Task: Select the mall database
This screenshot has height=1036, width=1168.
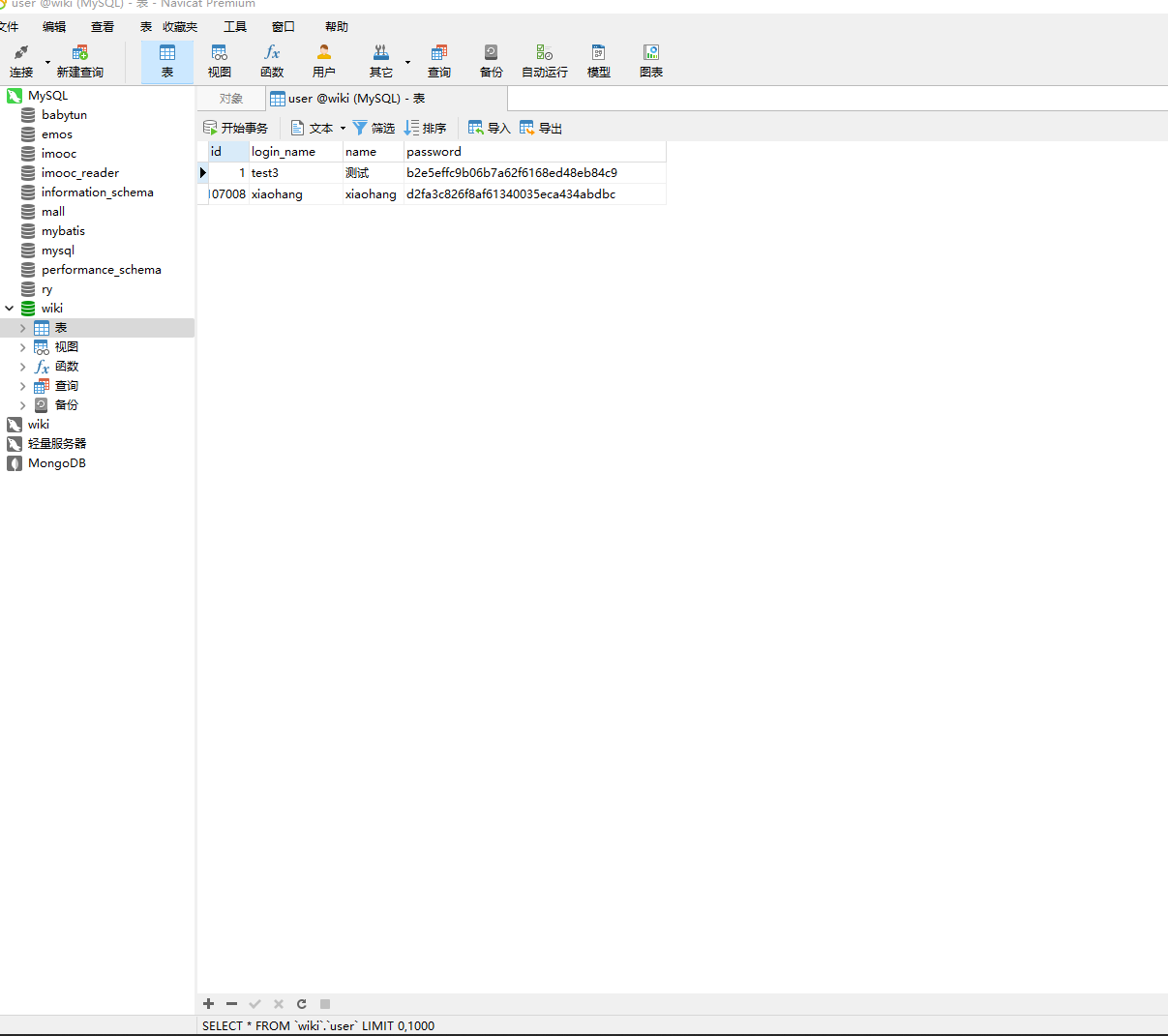Action: click(x=53, y=212)
